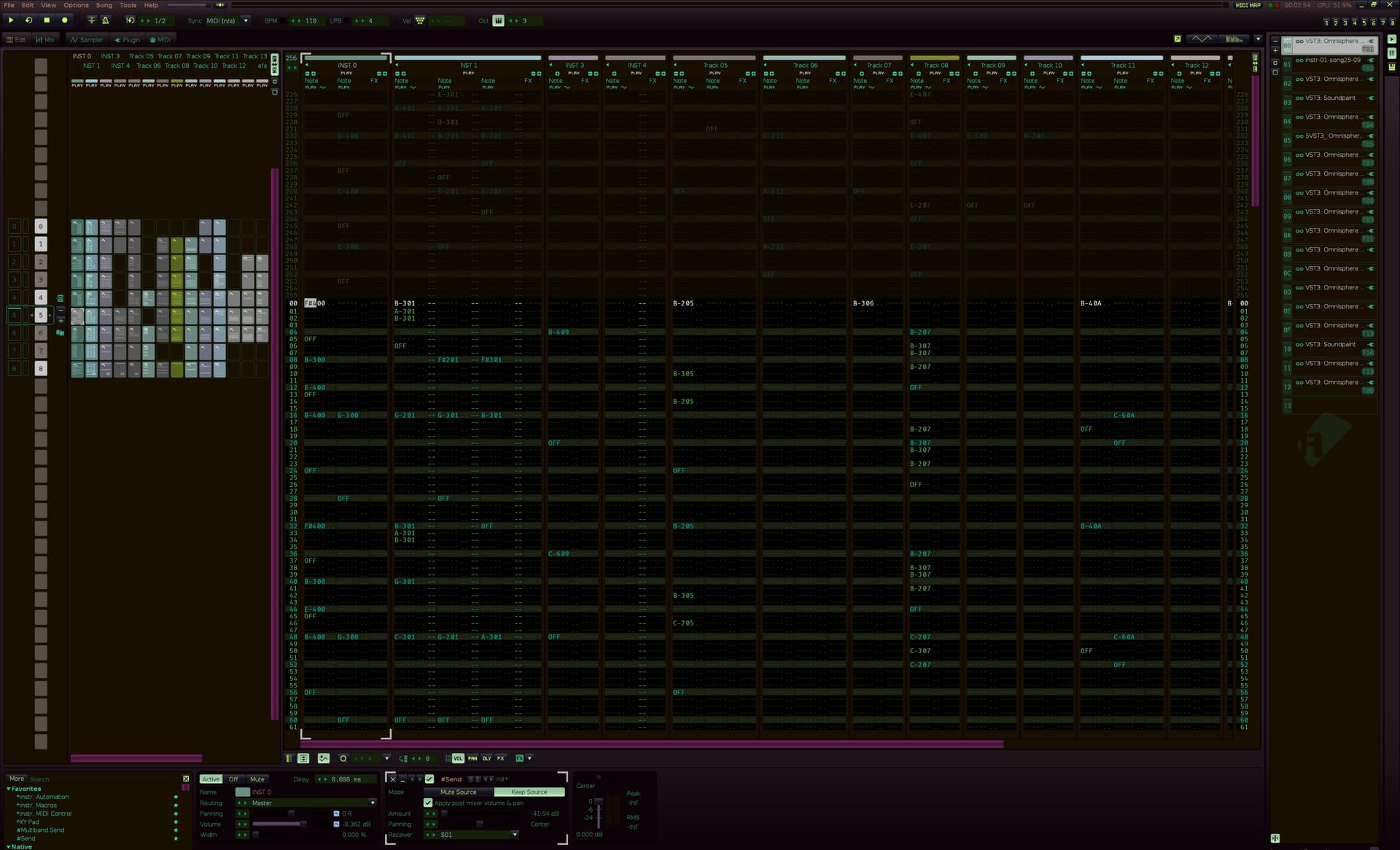Screen dimensions: 1400x850
Task: Click the quantize Q icon
Action: tap(343, 758)
